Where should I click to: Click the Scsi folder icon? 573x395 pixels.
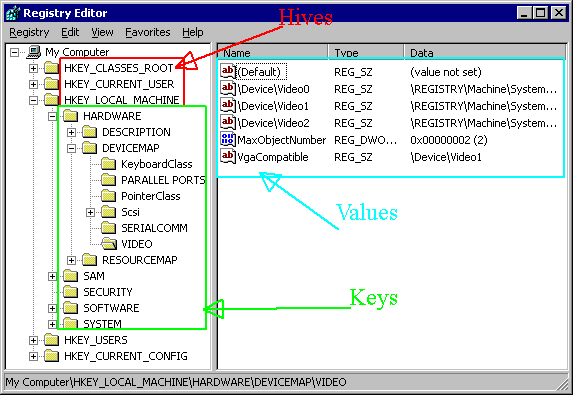click(109, 212)
